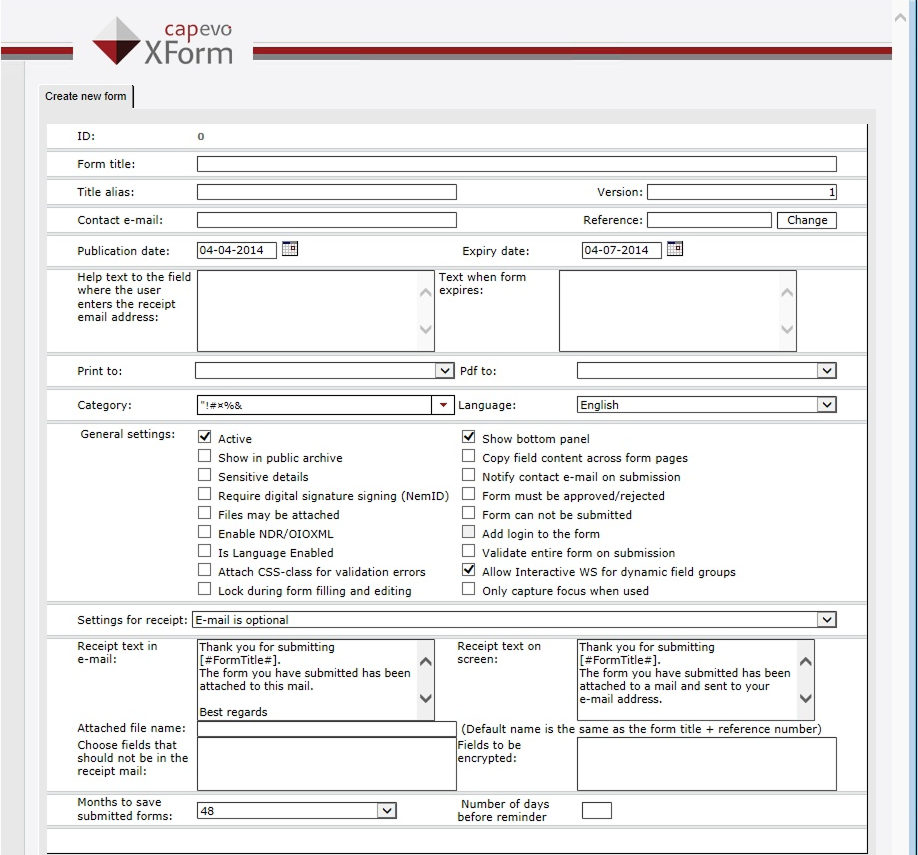Check "Validate entire form on submission"
This screenshot has width=918, height=855.
(467, 551)
